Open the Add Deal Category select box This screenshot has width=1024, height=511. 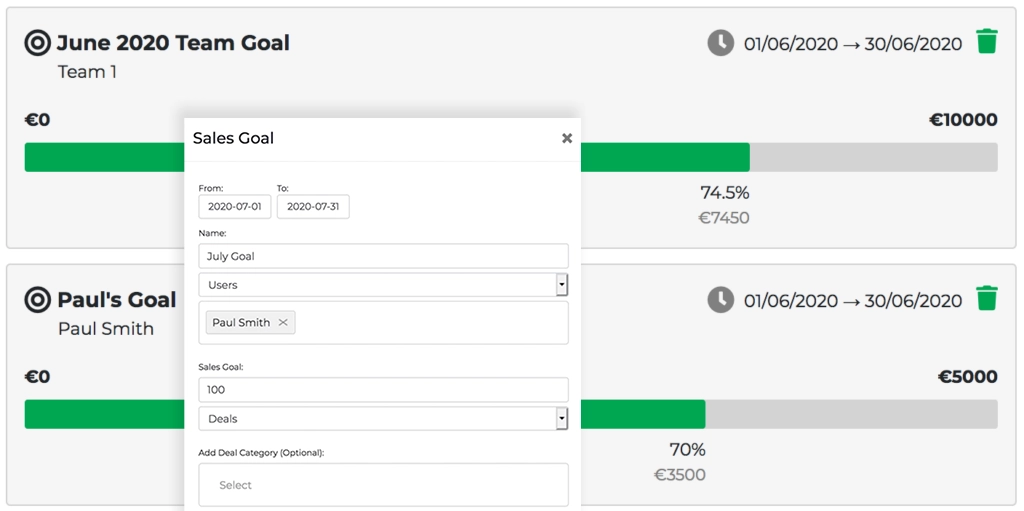click(x=383, y=485)
